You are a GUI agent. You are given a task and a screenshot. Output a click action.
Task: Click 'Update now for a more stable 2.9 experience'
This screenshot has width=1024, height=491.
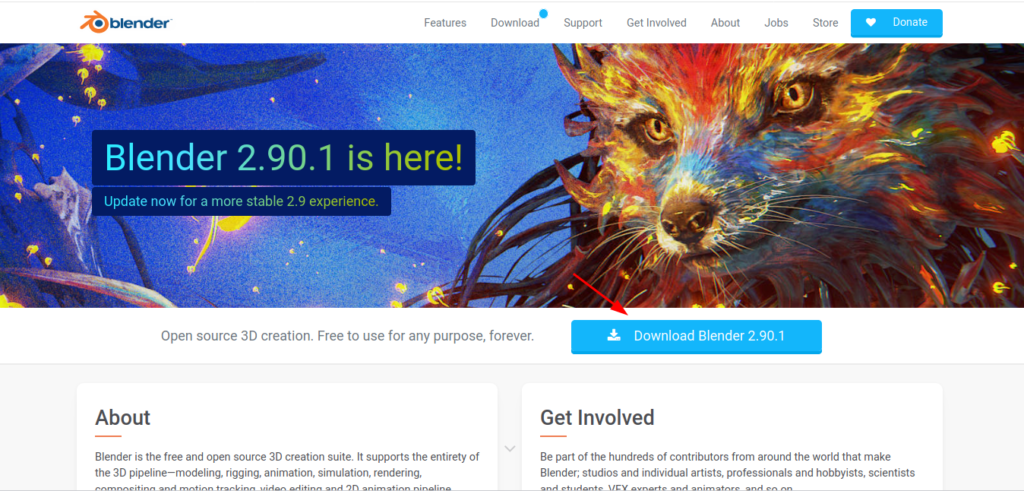[241, 201]
